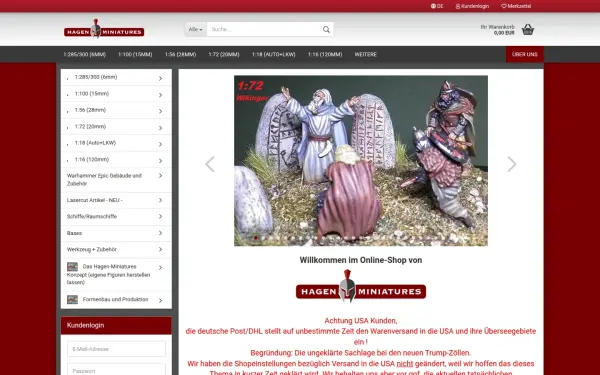Expand sidebar 1:16 (120mm) chevron

[160, 160]
